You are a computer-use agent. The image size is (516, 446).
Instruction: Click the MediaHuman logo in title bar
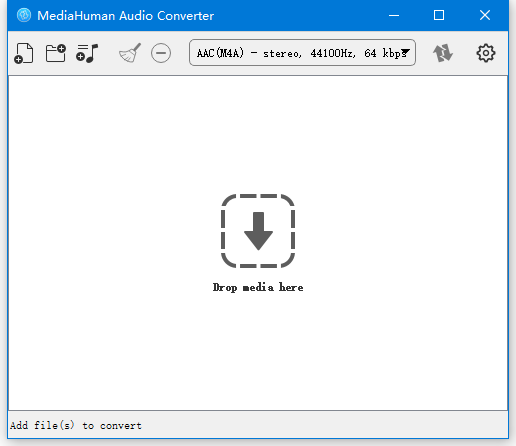(24, 15)
